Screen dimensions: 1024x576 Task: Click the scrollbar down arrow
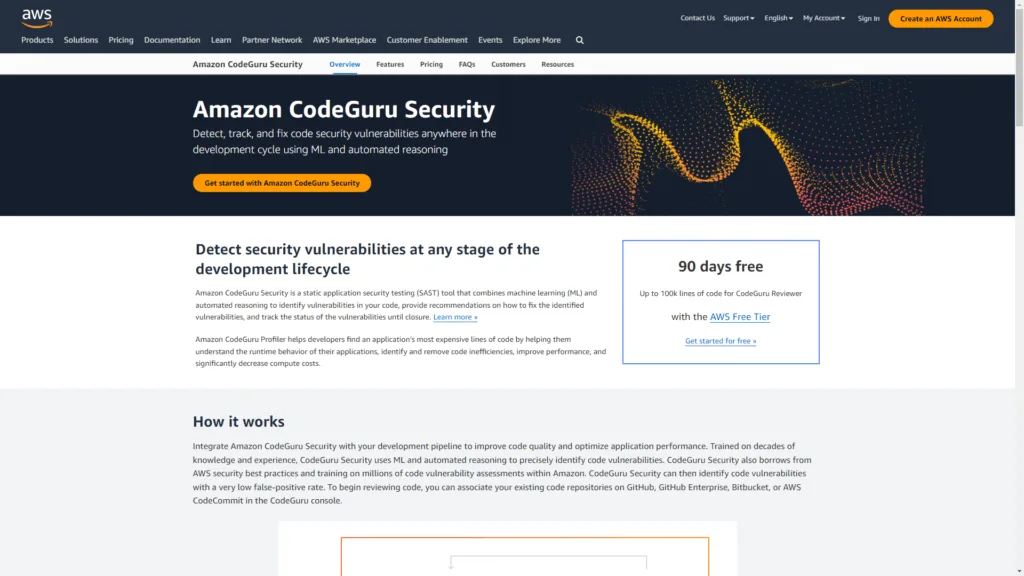[x=1019, y=571]
